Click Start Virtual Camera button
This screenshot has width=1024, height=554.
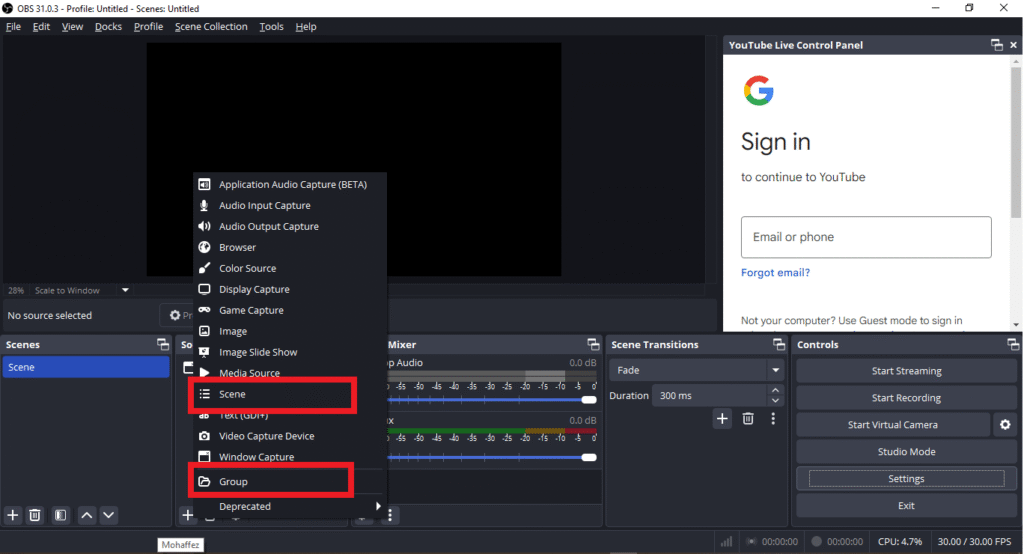click(x=893, y=425)
